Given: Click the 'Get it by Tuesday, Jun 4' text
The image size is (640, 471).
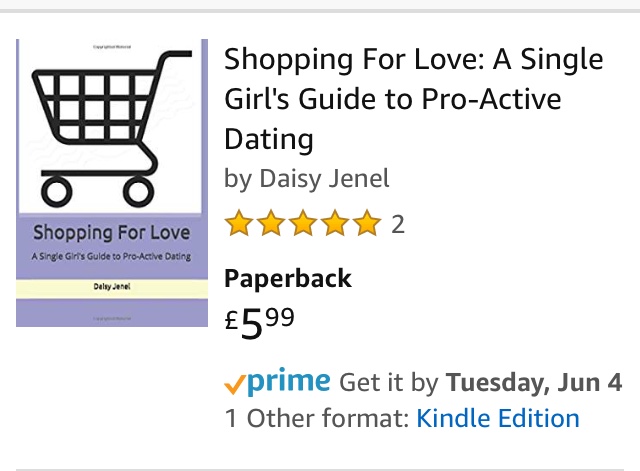Looking at the screenshot, I should coord(480,383).
